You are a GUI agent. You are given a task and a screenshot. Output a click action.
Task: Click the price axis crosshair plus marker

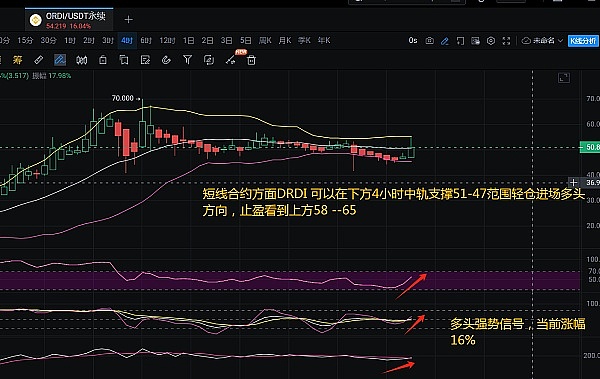pos(573,183)
